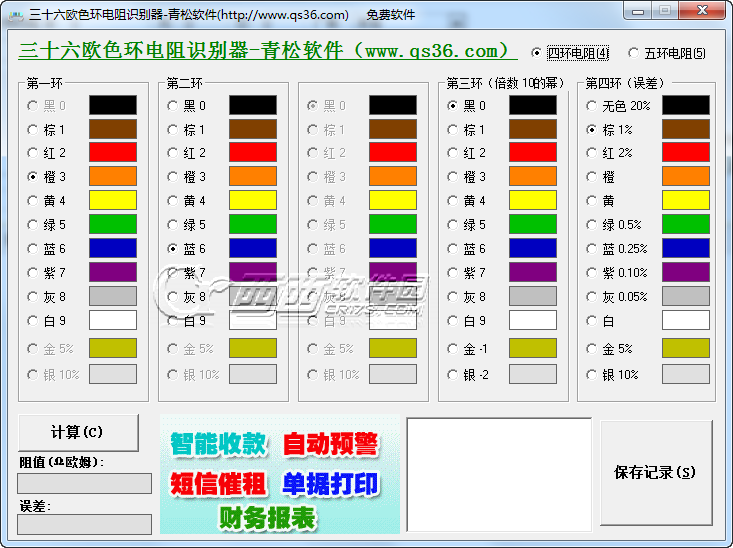This screenshot has height=548, width=733.
Task: Click the brown swatch in fourth ring tolerance
Action: (686, 129)
